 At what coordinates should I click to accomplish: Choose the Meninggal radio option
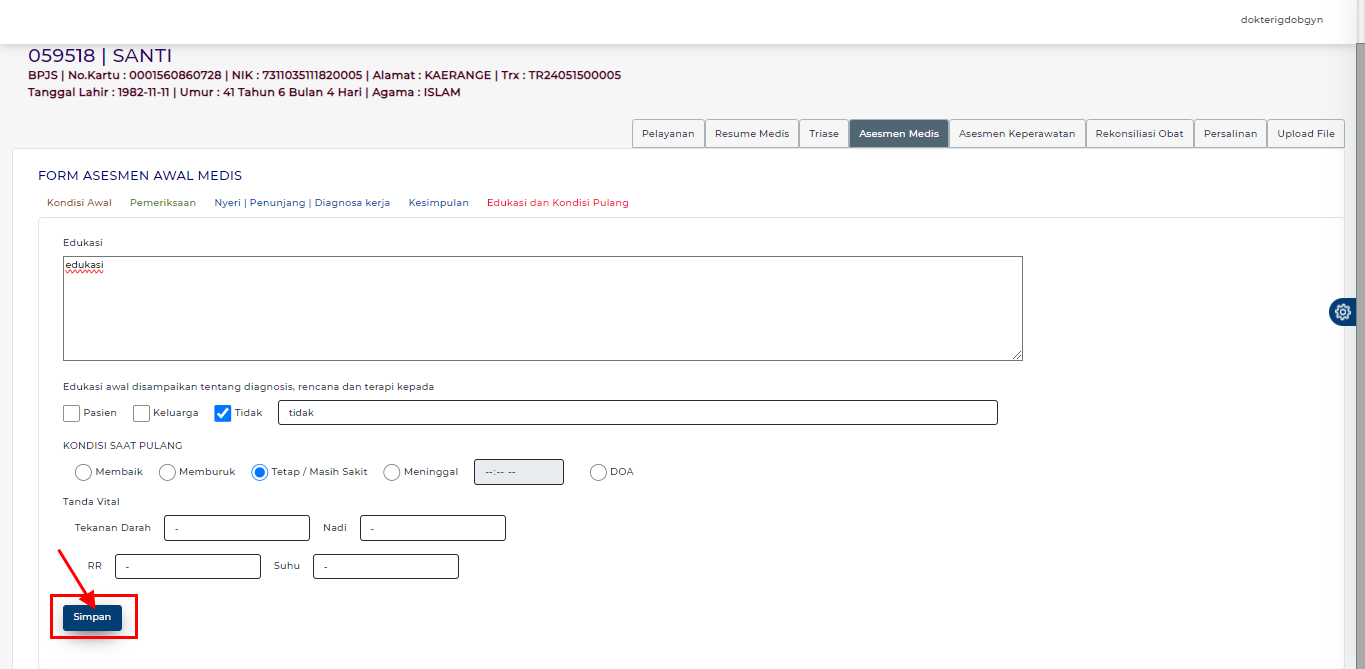coord(392,472)
